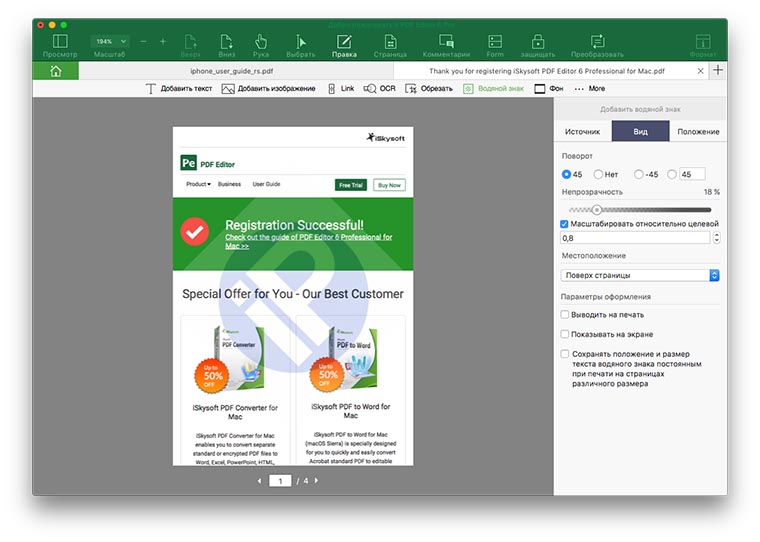Zoom in with the plus button
The height and width of the screenshot is (542, 760).
[x=163, y=42]
